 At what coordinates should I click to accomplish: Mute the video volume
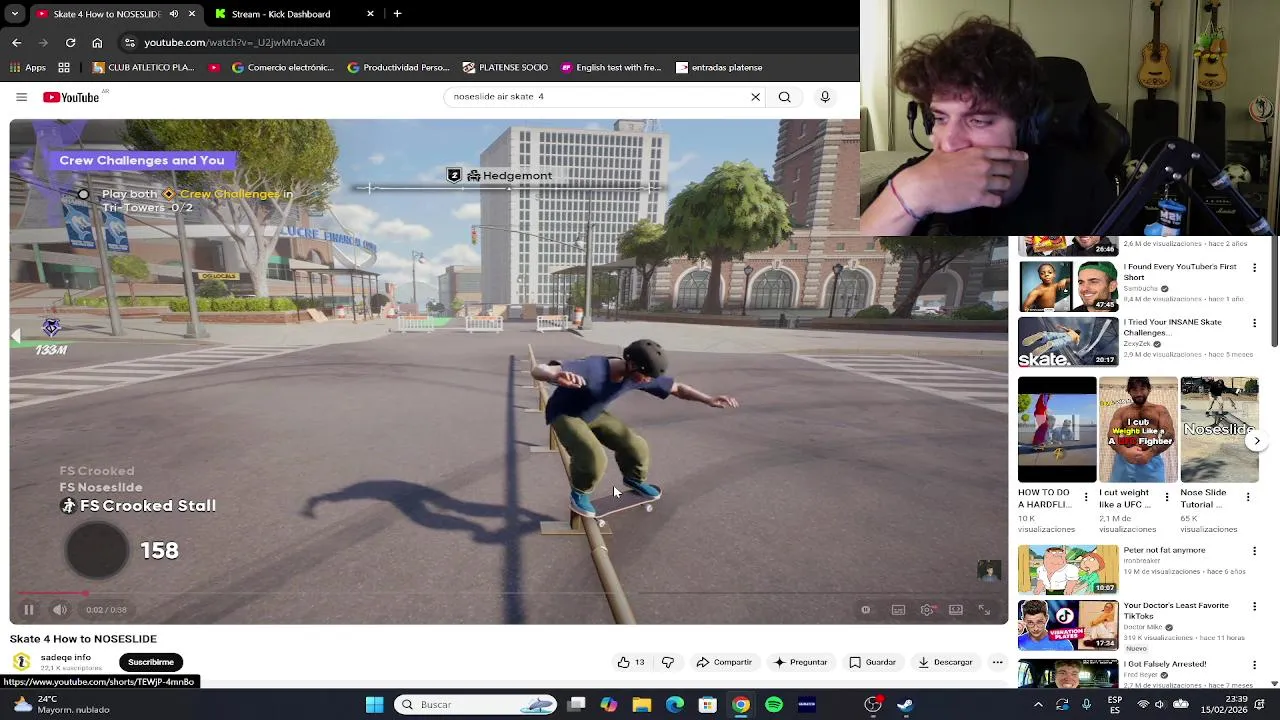pyautogui.click(x=60, y=609)
